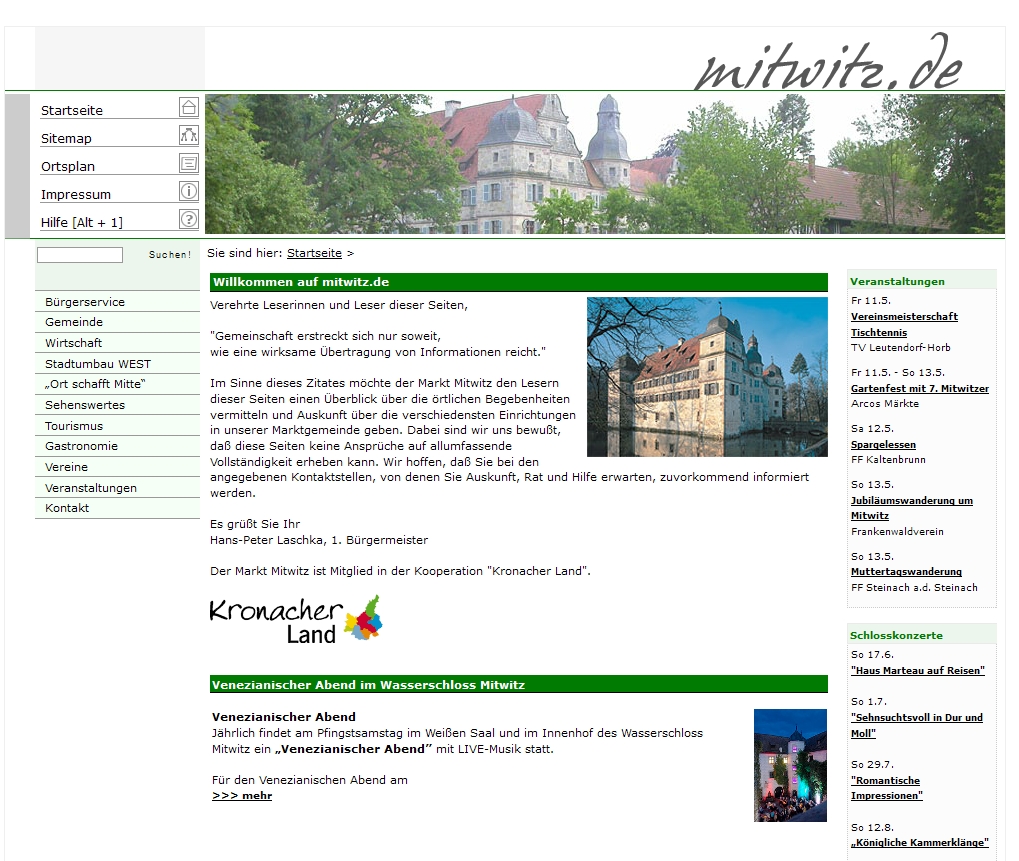The width and height of the screenshot is (1019, 861).
Task: Open Jubiläumswanderung um Mitwitz event link
Action: click(912, 508)
